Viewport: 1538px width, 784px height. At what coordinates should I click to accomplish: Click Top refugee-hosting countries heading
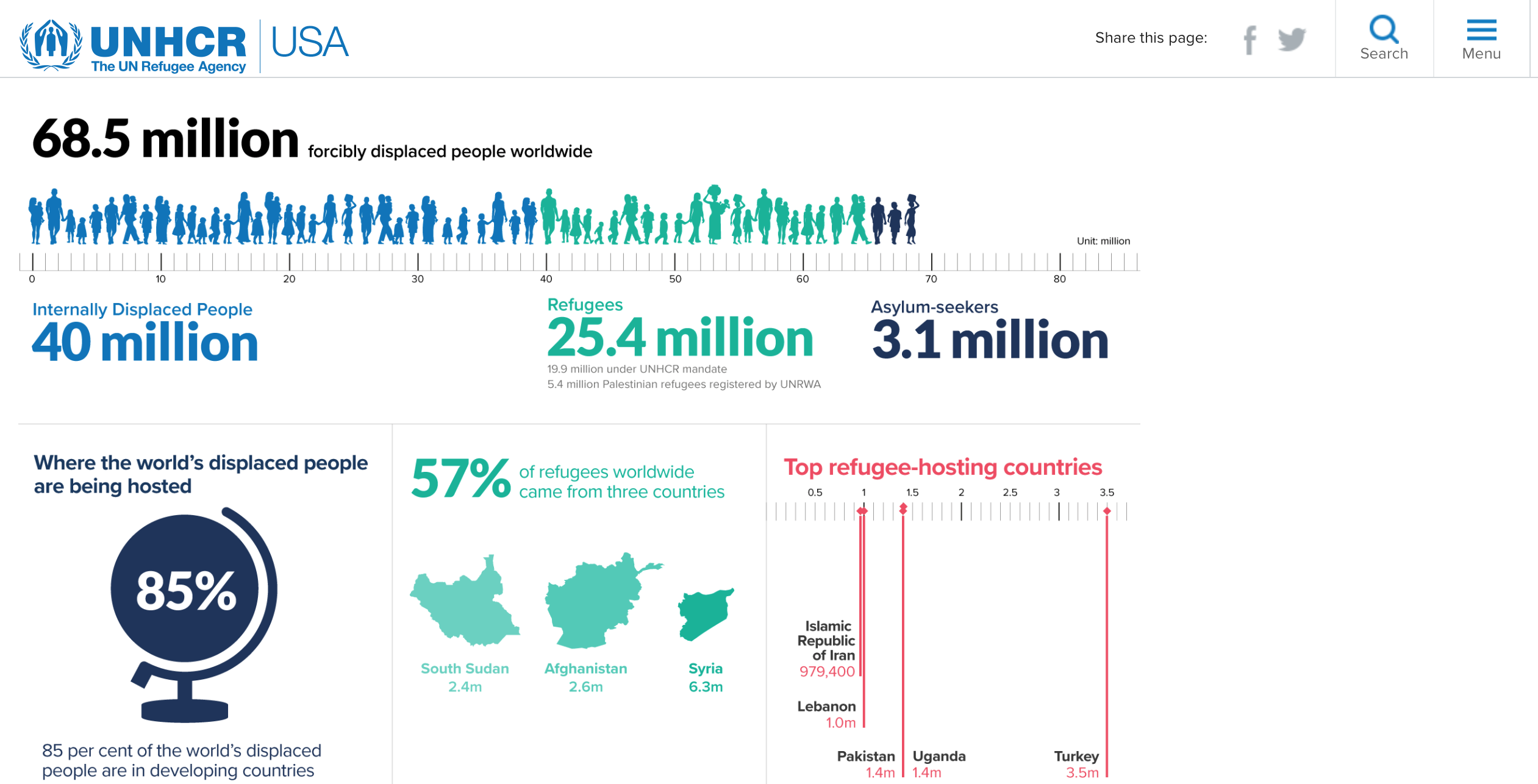point(942,467)
